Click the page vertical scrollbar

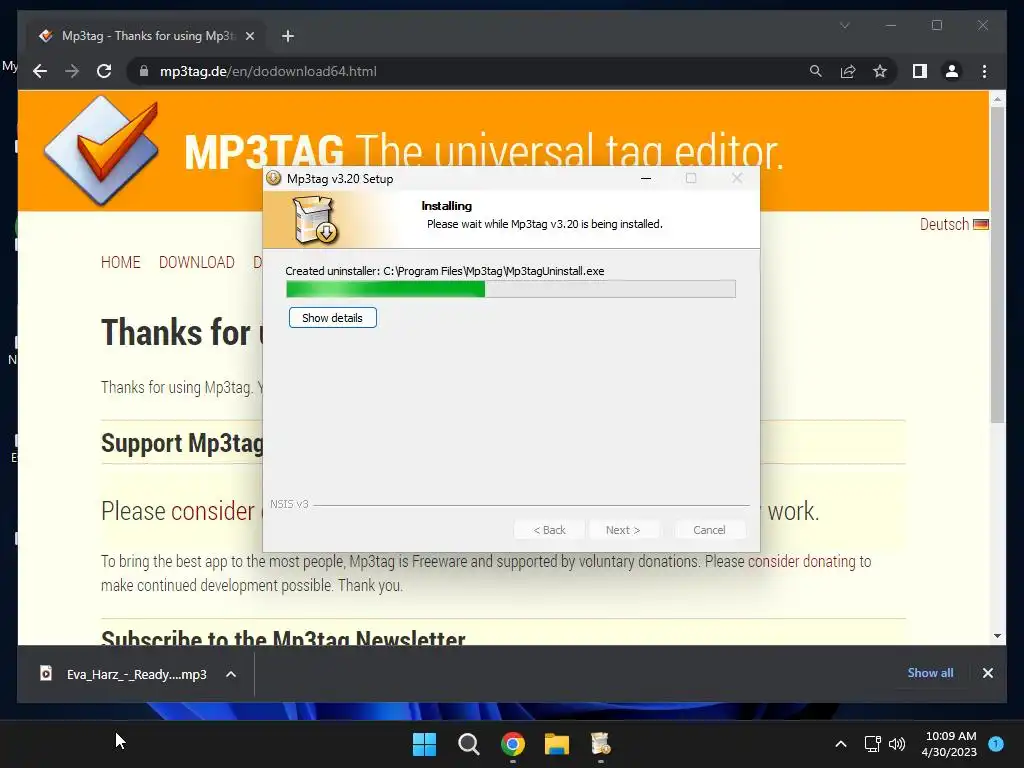coord(997,264)
